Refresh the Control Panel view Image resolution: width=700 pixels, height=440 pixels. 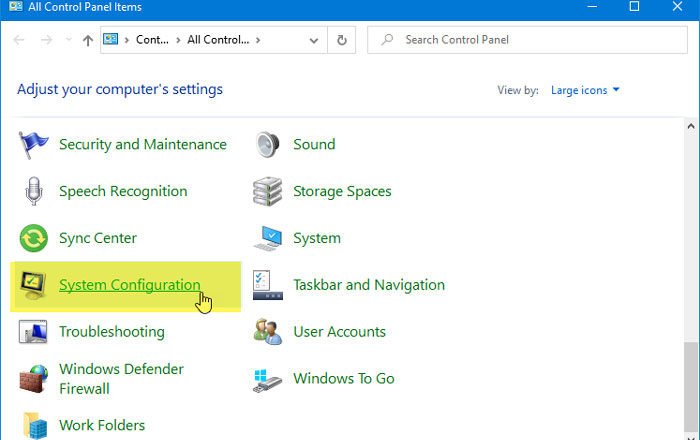[342, 40]
